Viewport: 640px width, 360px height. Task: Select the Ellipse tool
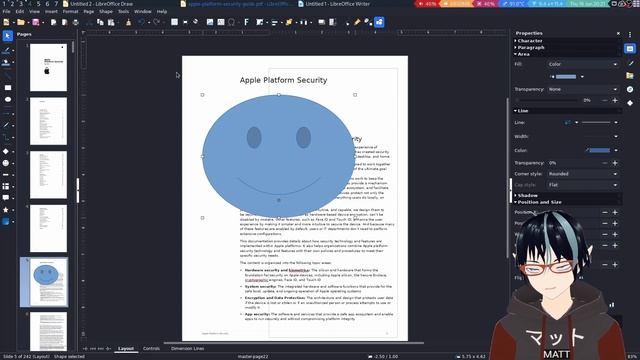(7, 99)
